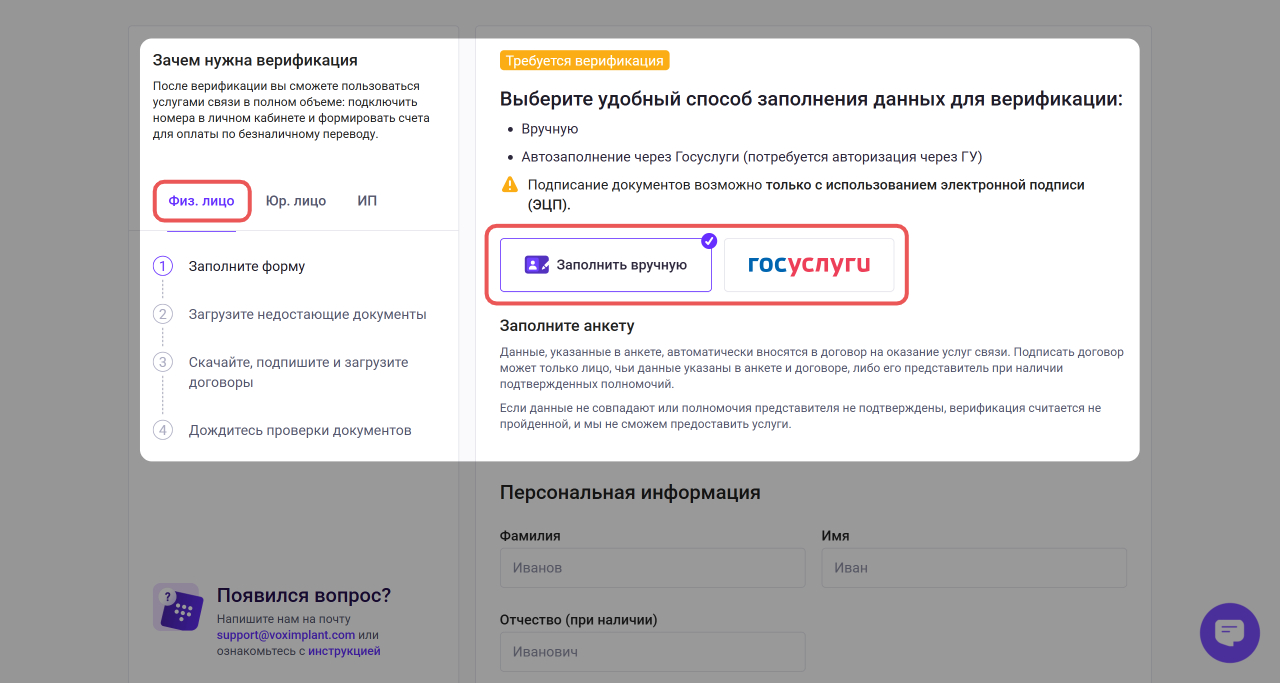Click the yellow warning triangle icon

[510, 184]
